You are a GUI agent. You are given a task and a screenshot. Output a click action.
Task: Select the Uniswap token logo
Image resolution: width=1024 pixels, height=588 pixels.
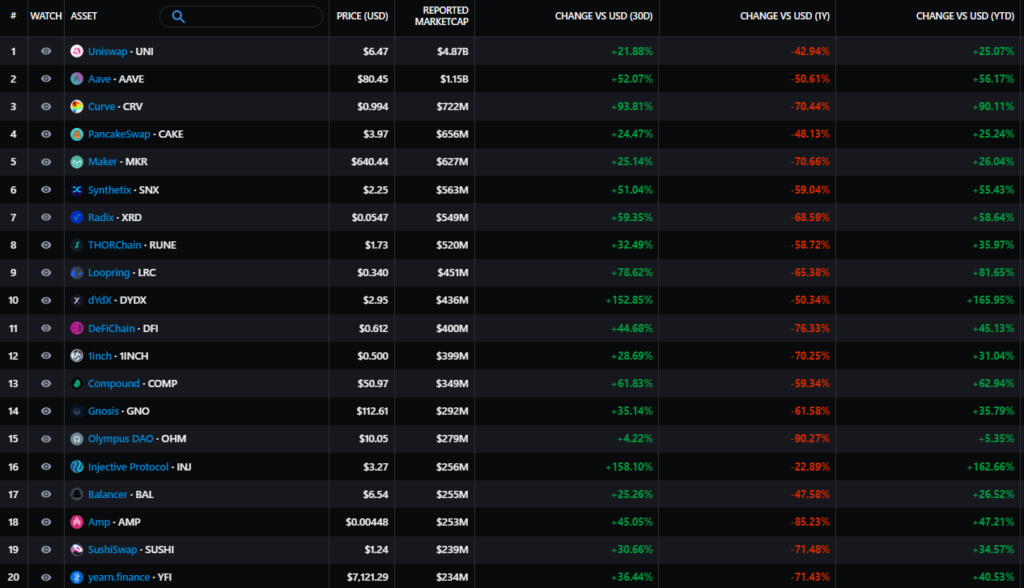point(76,51)
